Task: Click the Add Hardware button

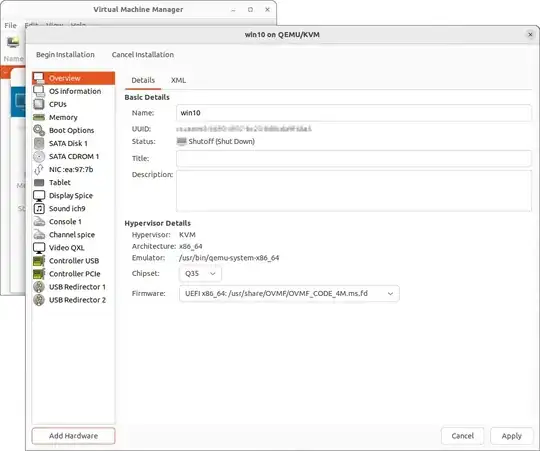Action: [73, 436]
